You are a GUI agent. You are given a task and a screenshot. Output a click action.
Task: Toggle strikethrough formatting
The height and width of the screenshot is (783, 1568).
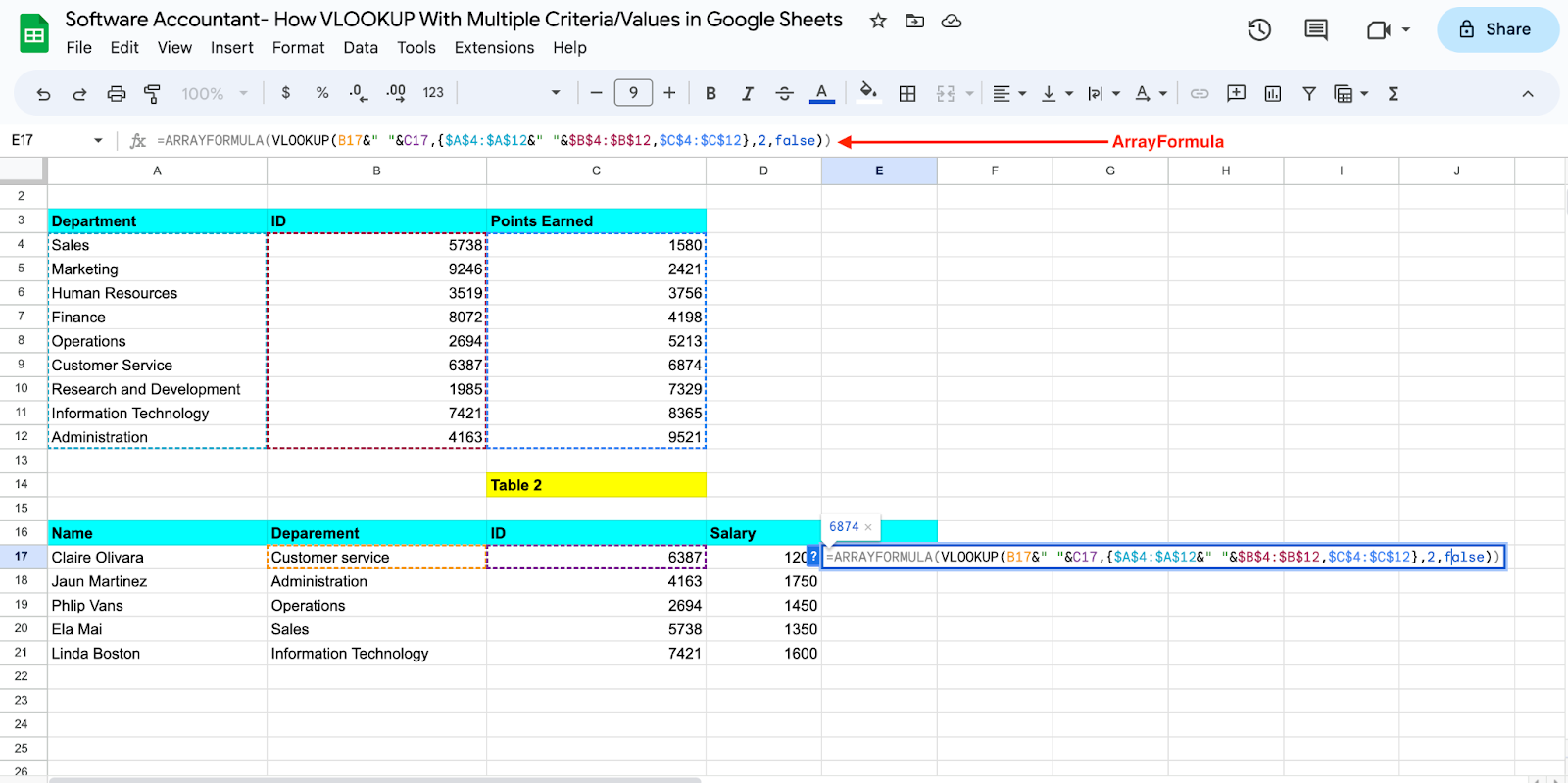point(784,93)
